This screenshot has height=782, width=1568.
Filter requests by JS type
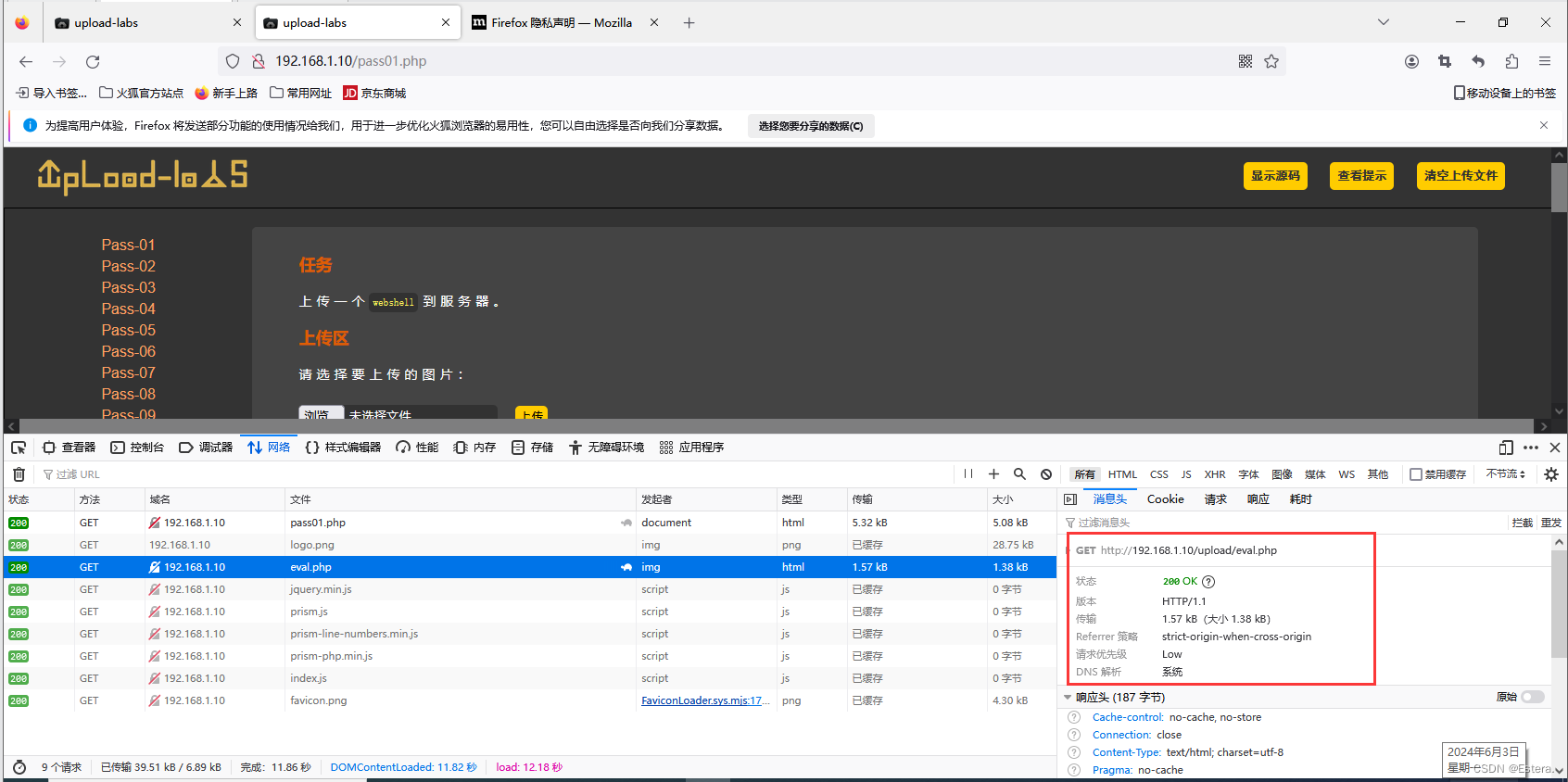click(x=1186, y=474)
